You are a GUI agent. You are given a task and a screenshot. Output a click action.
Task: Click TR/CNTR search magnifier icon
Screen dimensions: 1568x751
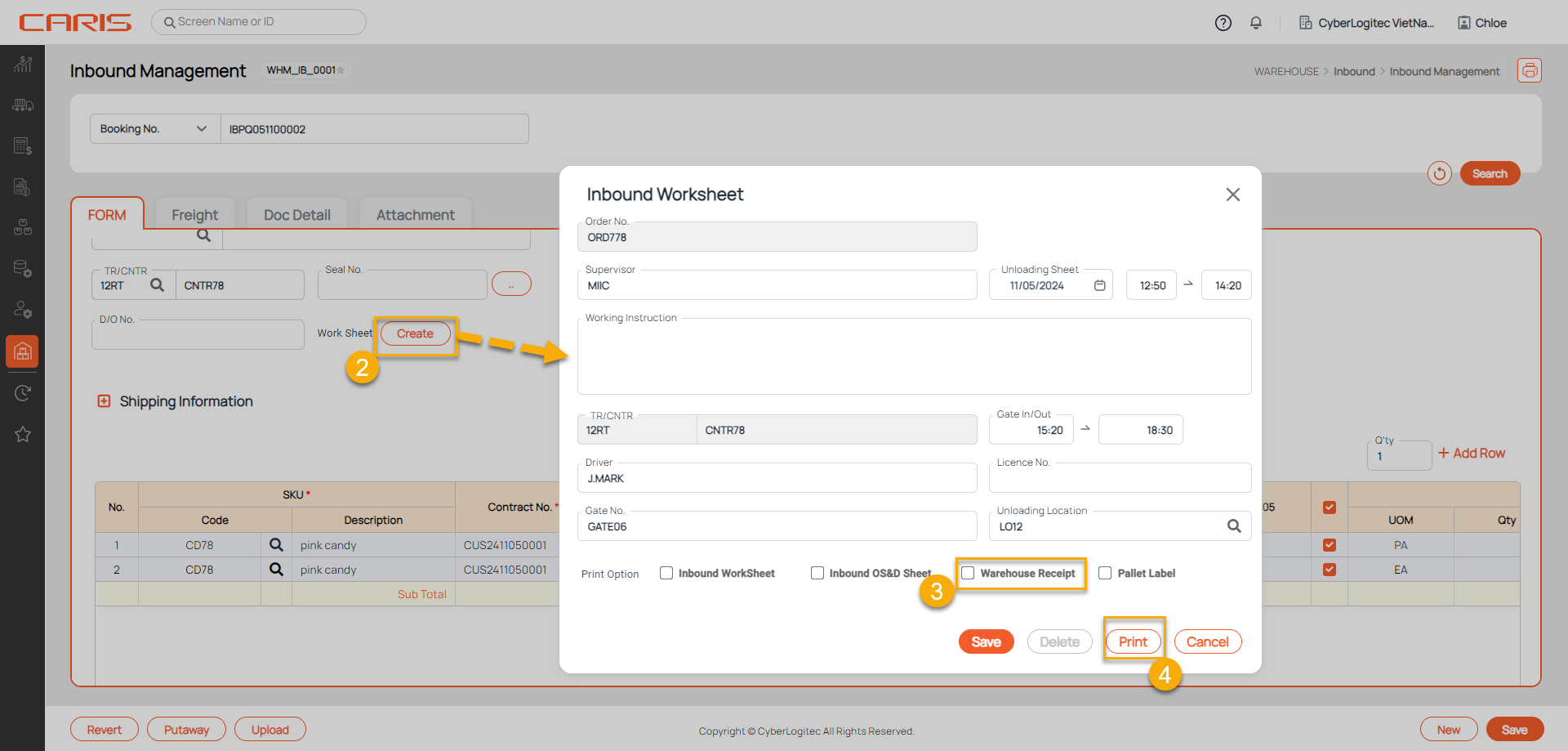(x=157, y=285)
